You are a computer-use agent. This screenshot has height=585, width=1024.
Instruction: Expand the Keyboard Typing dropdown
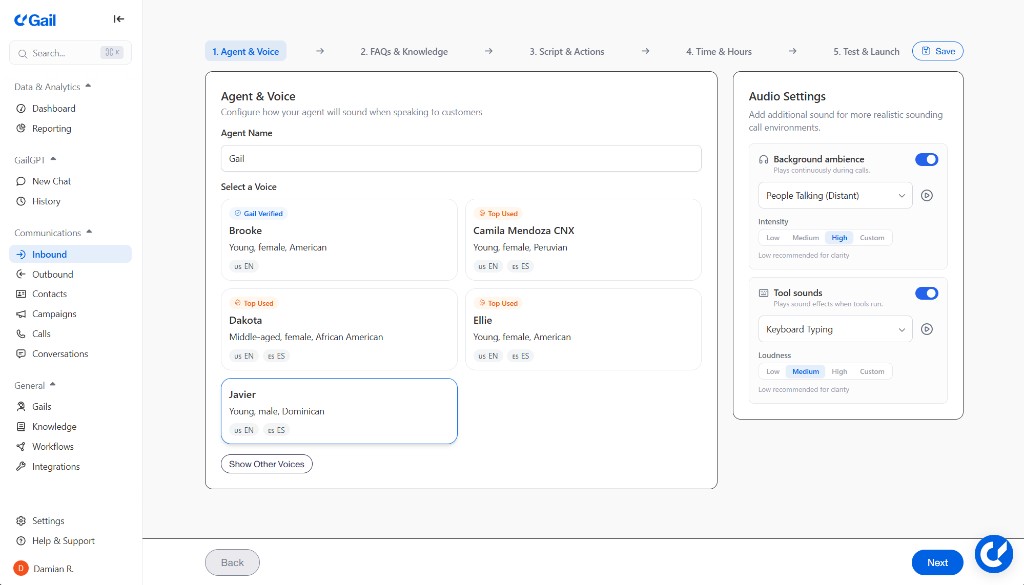pyautogui.click(x=834, y=329)
